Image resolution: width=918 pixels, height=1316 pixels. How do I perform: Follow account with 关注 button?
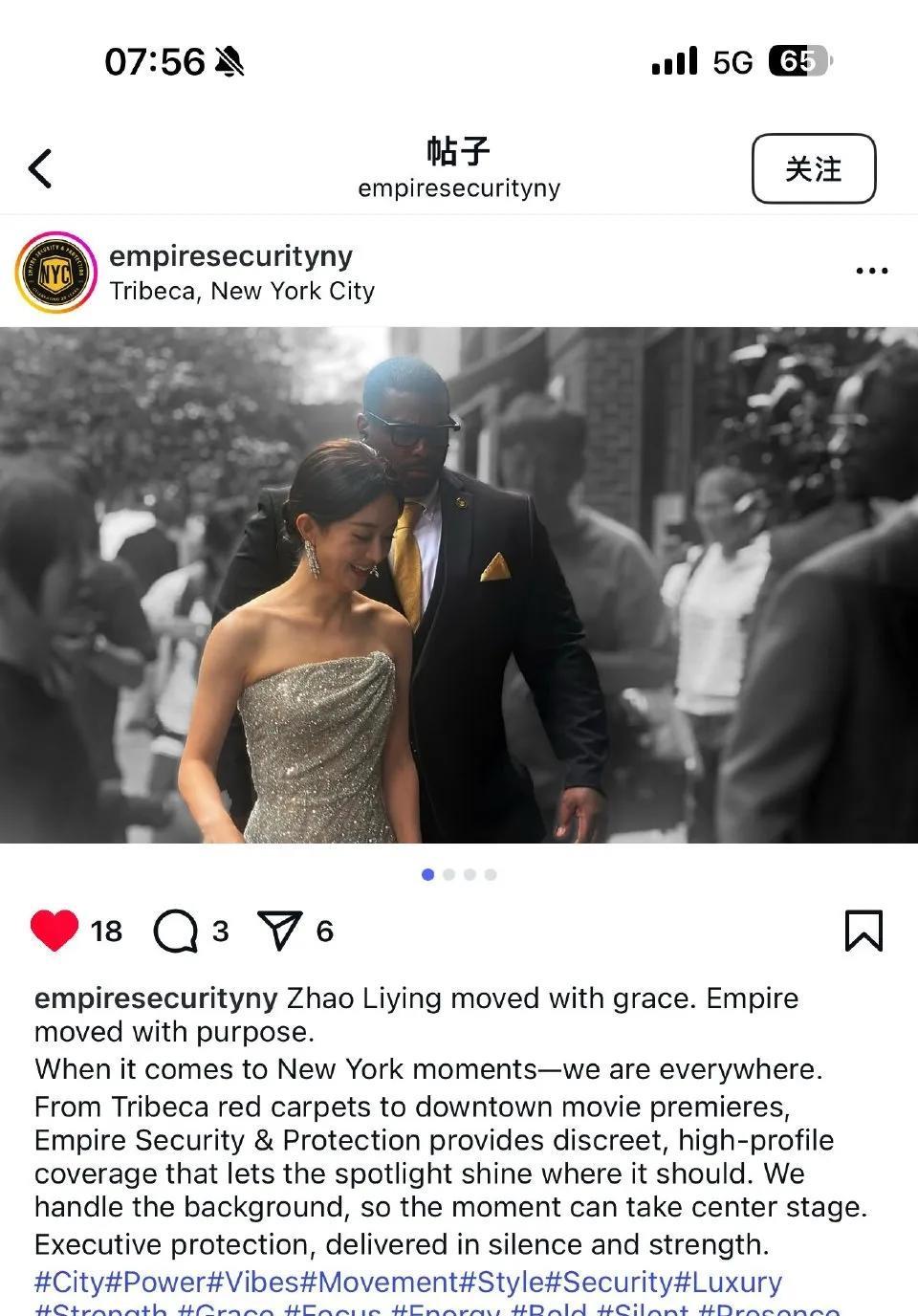(x=814, y=168)
